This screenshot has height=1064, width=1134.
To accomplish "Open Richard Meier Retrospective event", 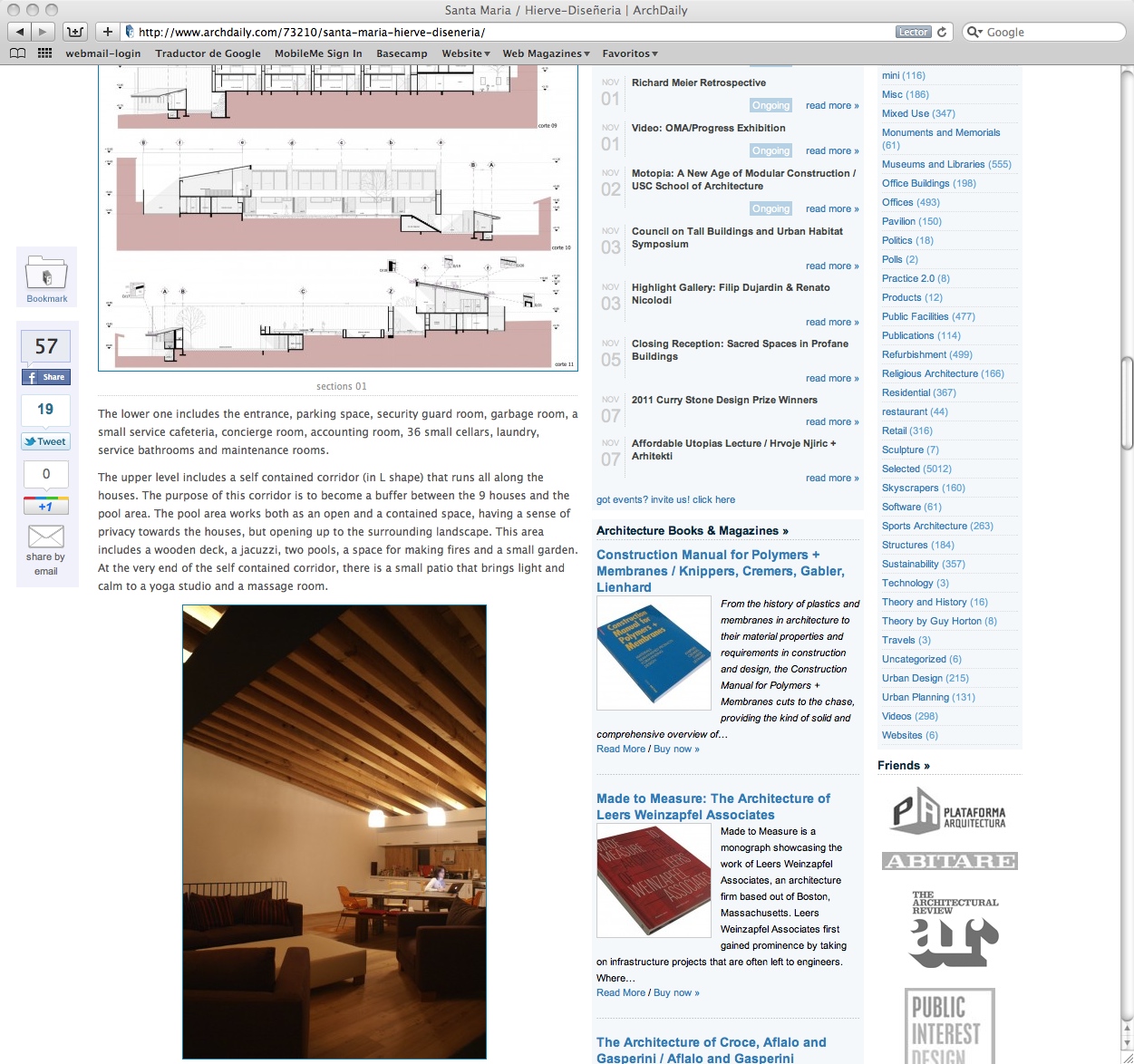I will 699,82.
